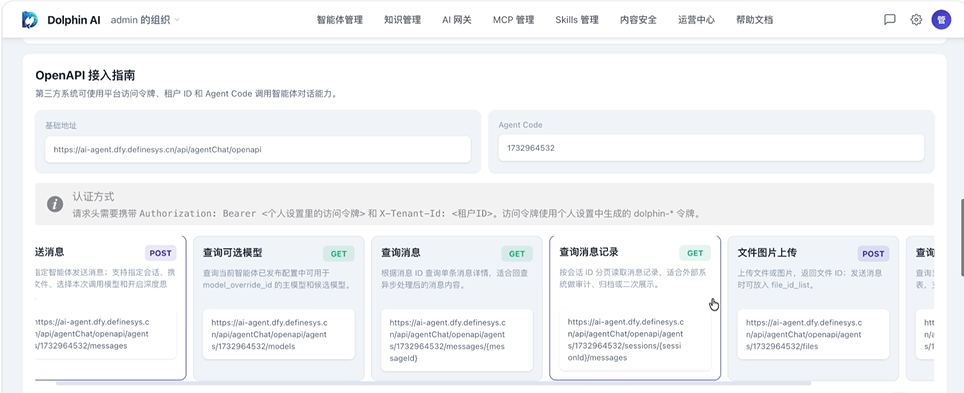Click the Dolphin AI logo icon

(30, 20)
